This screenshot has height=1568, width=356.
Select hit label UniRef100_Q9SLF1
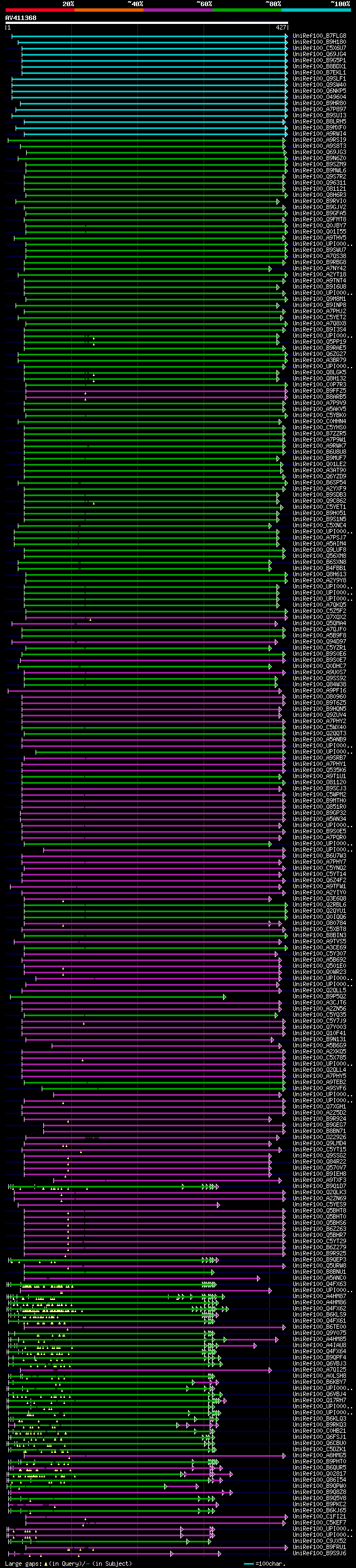tap(319, 78)
